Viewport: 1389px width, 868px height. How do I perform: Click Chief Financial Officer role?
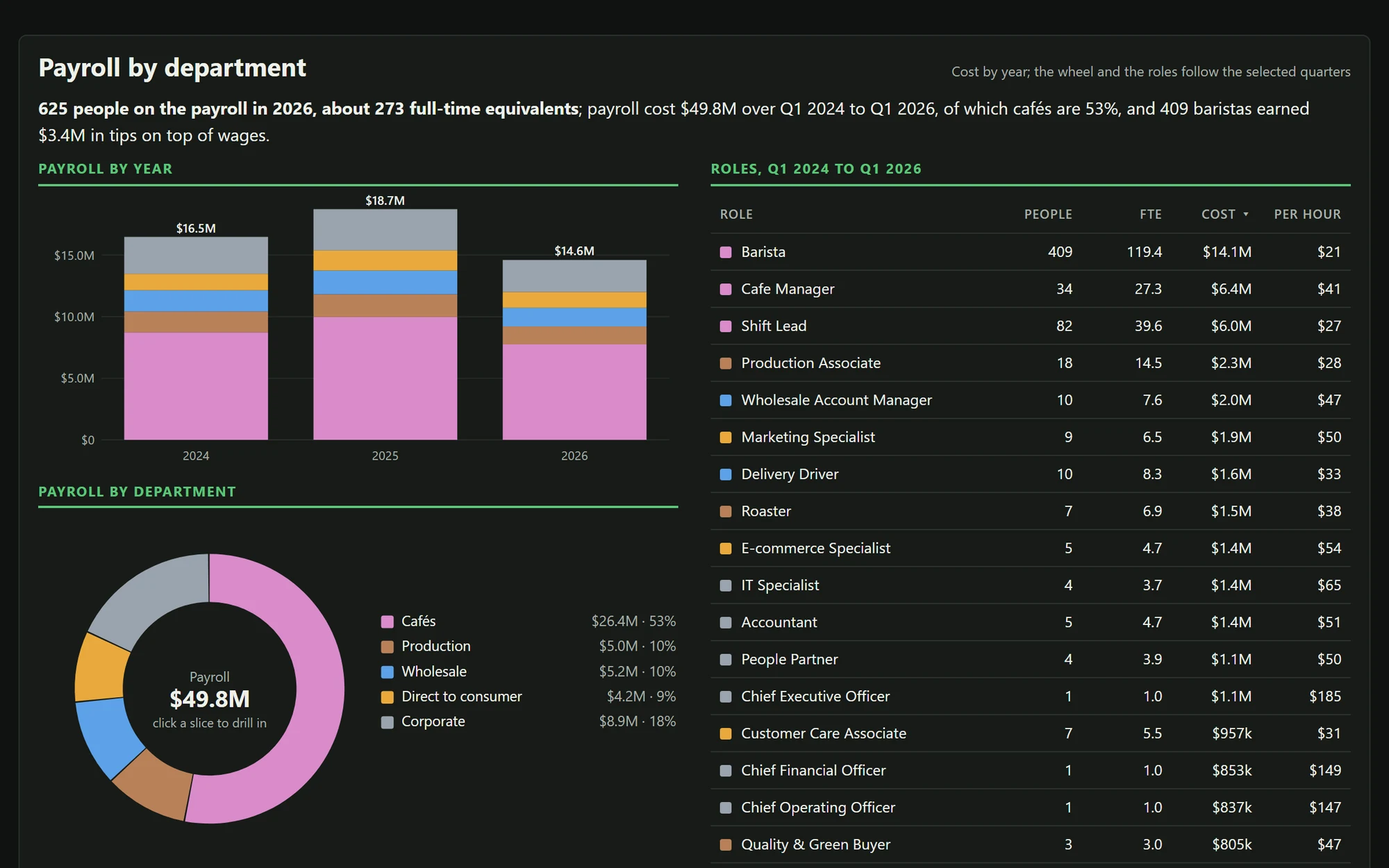point(813,771)
